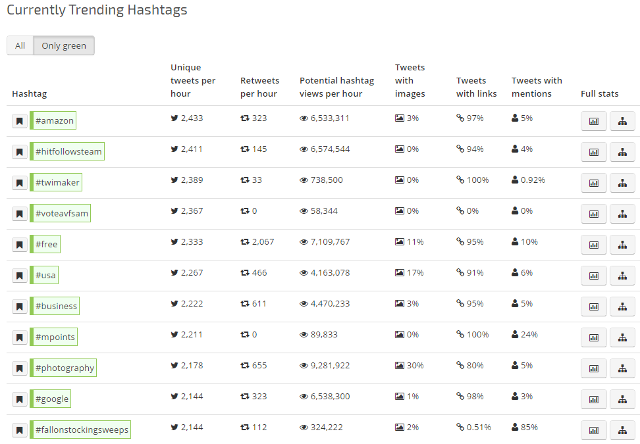Switch filter to All hashtags
Image resolution: width=640 pixels, height=444 pixels.
click(x=20, y=45)
